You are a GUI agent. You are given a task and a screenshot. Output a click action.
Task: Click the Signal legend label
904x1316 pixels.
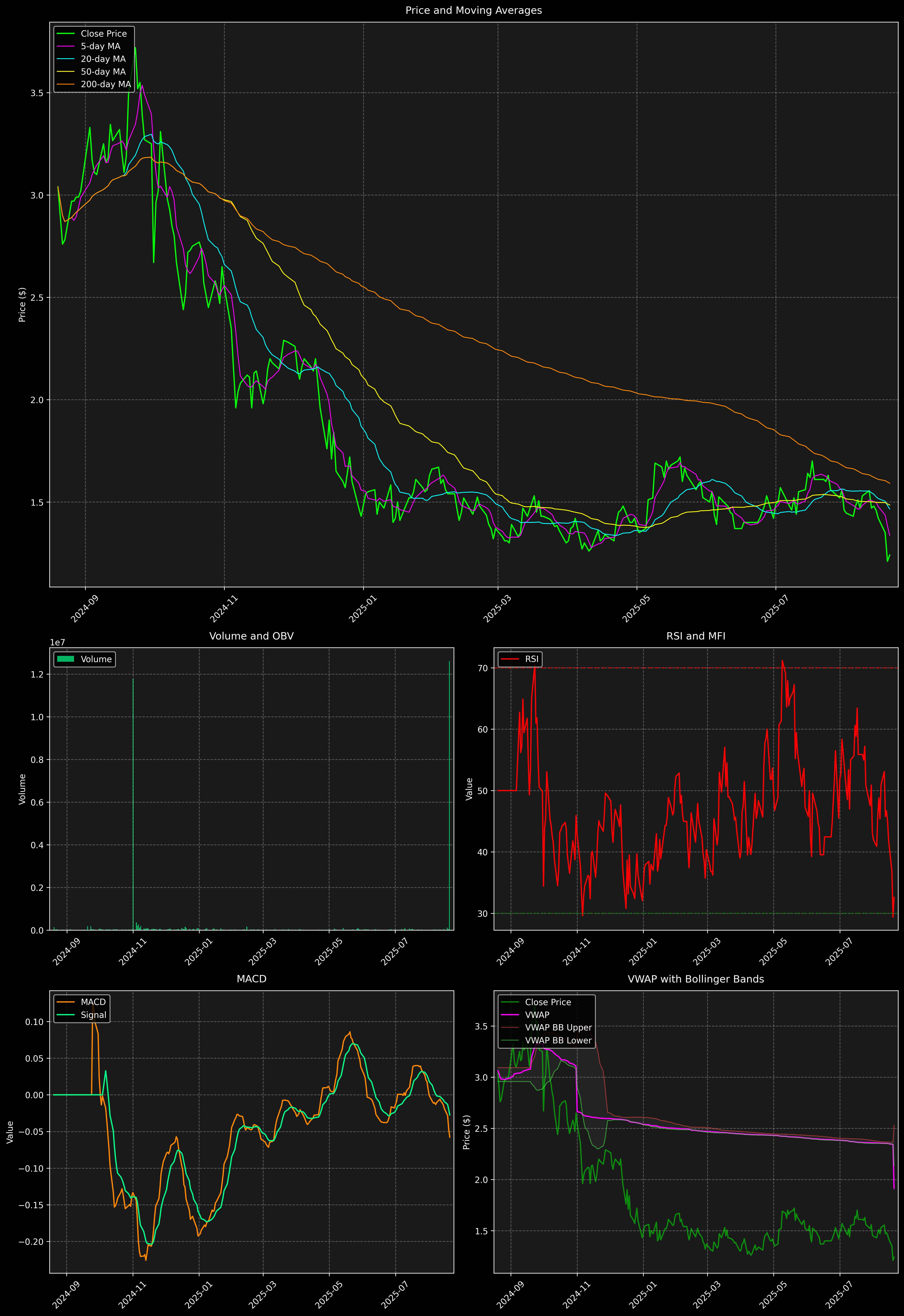tap(93, 1015)
